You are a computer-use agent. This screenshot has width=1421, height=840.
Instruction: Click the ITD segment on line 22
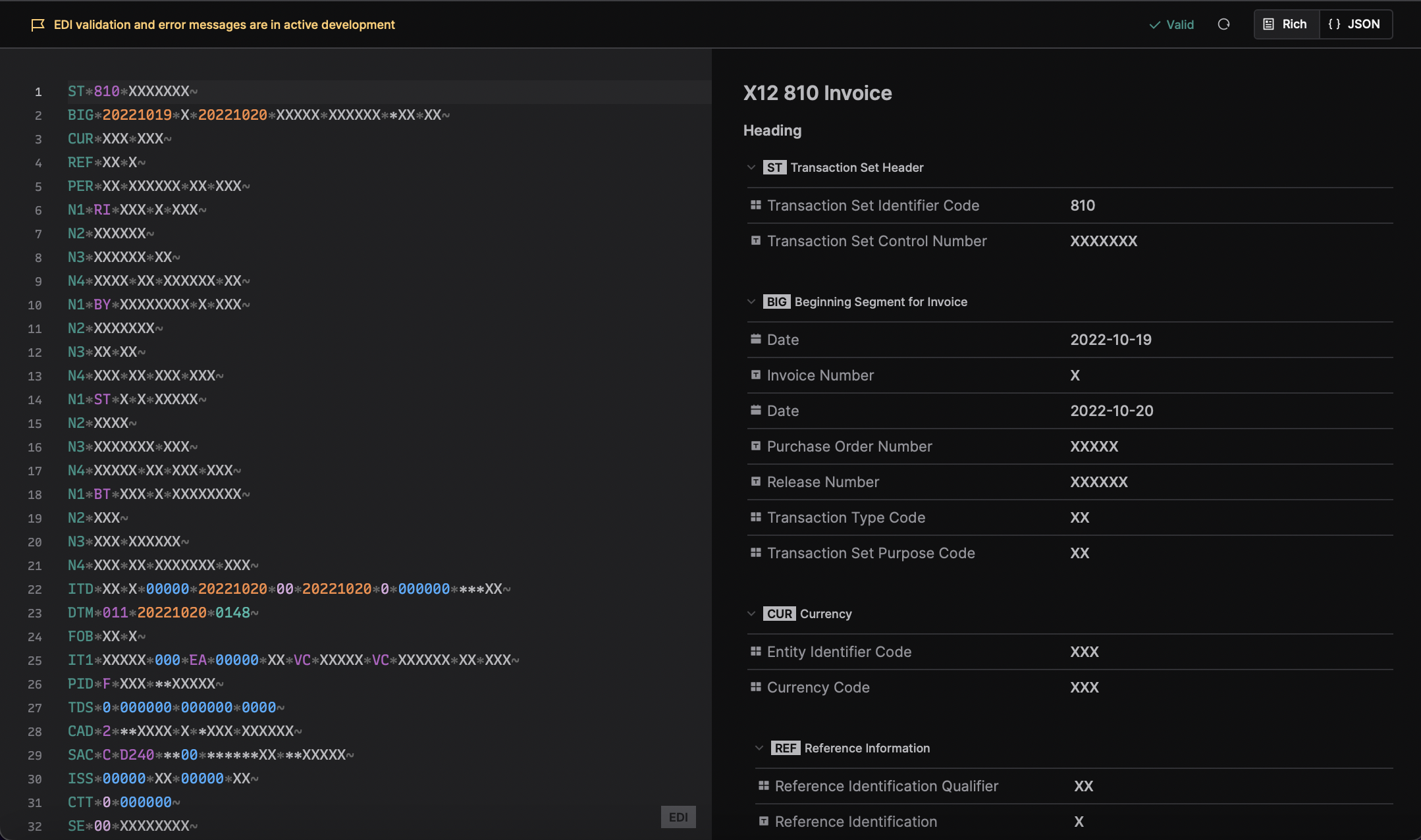click(289, 589)
